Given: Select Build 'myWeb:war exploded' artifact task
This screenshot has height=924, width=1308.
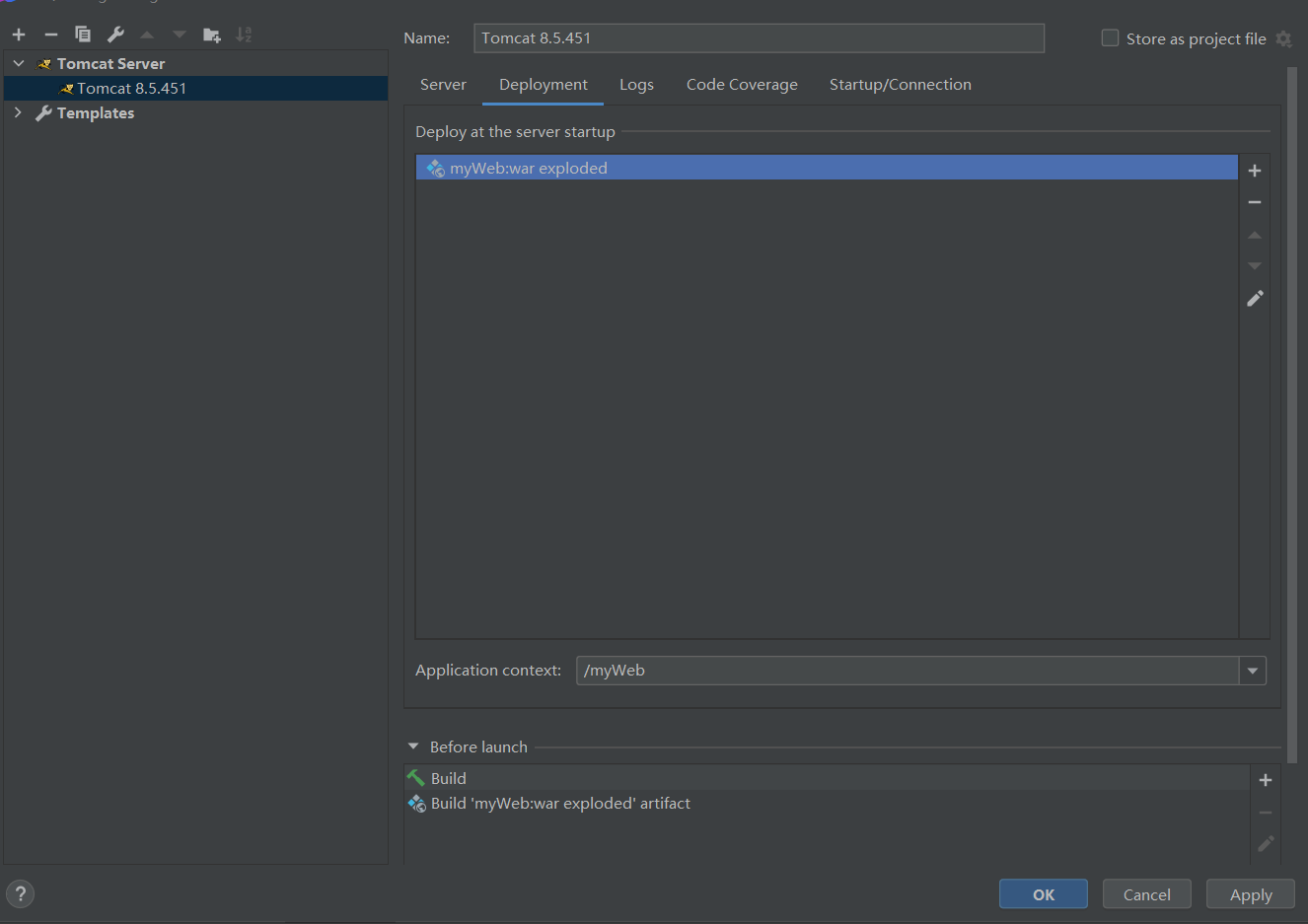Looking at the screenshot, I should [x=827, y=804].
